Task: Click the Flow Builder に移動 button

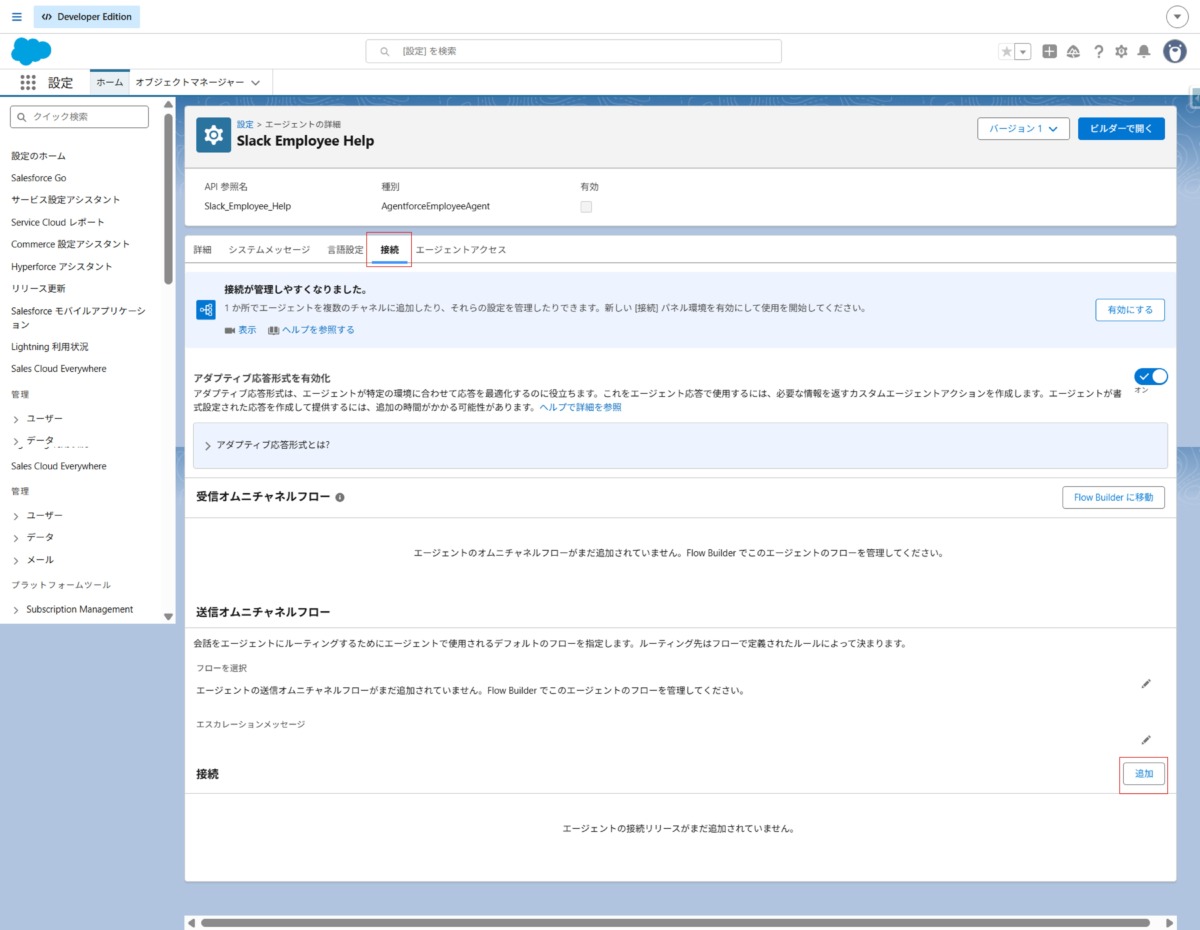Action: pos(1113,497)
